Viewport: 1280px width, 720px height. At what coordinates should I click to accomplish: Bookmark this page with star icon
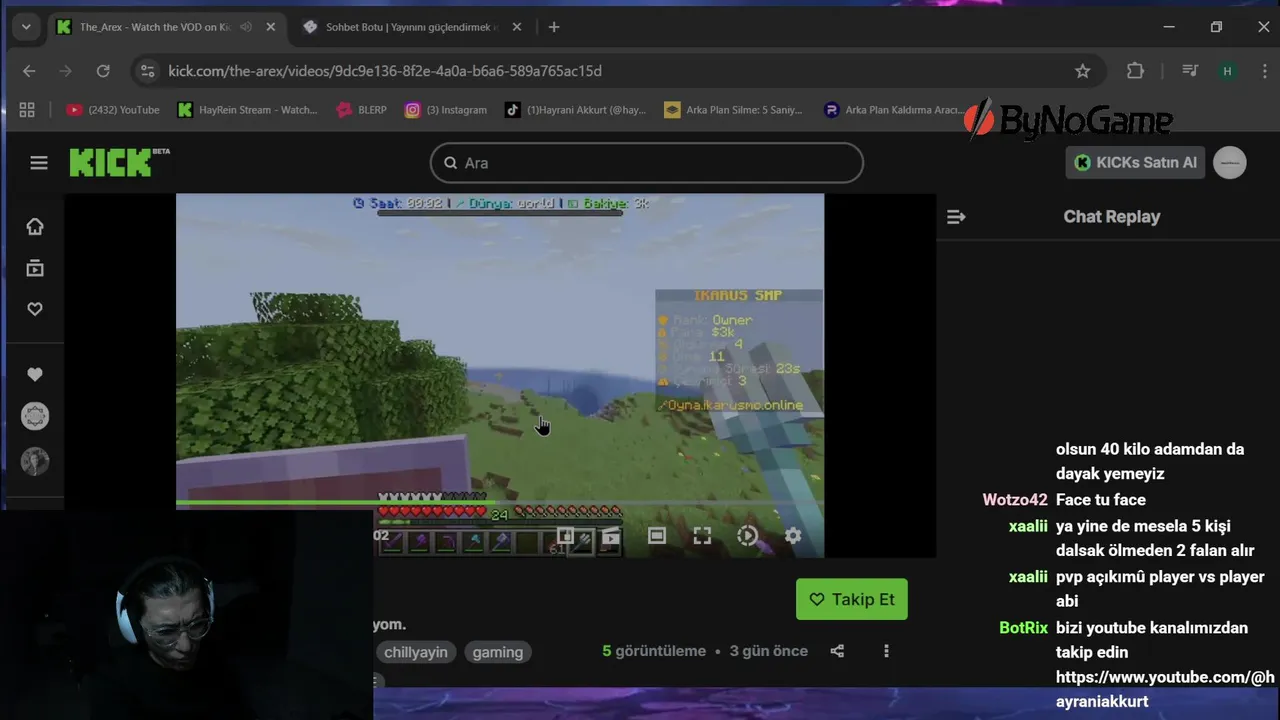(1082, 71)
